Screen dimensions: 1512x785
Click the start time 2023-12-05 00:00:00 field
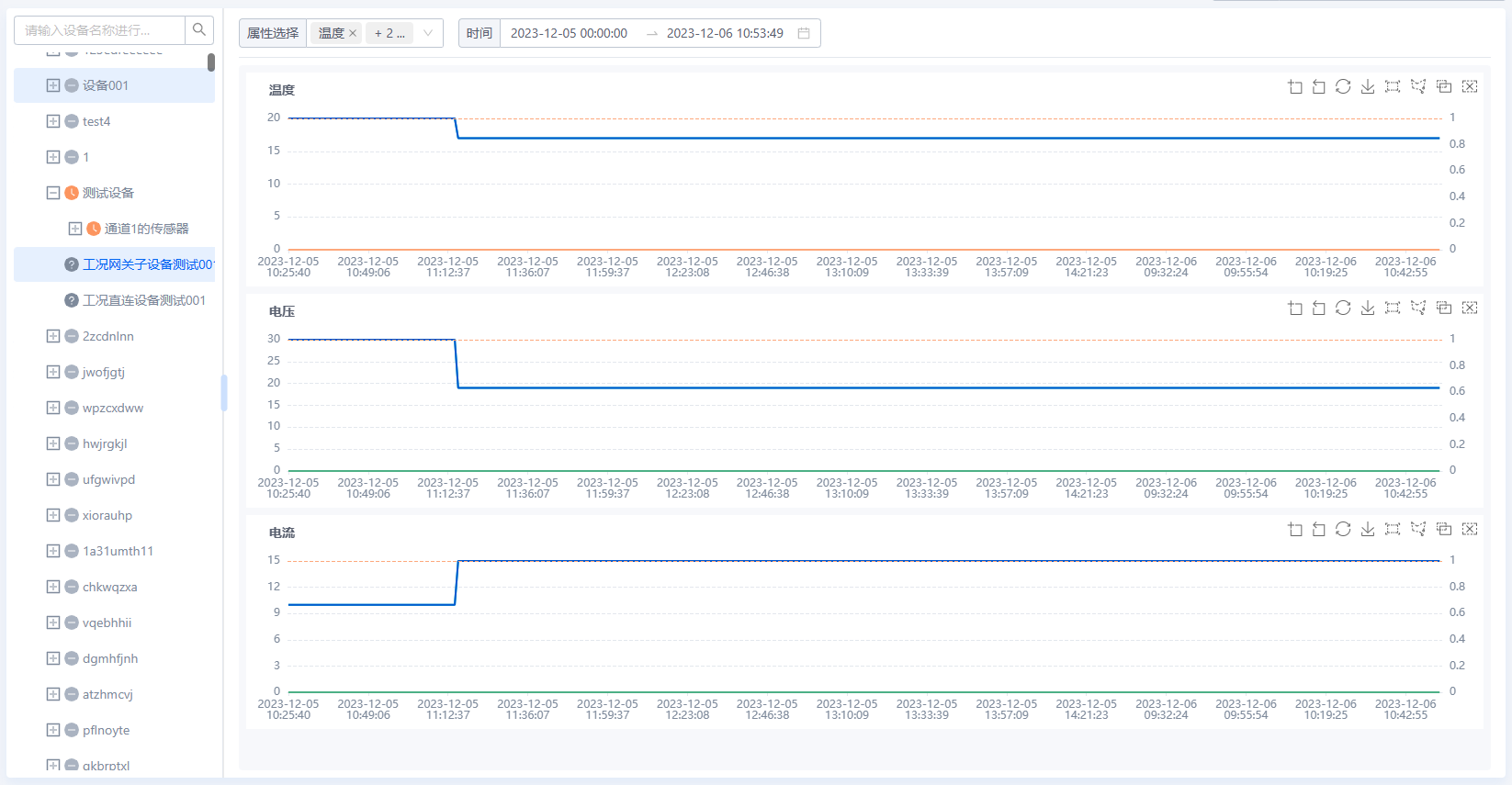(x=569, y=33)
